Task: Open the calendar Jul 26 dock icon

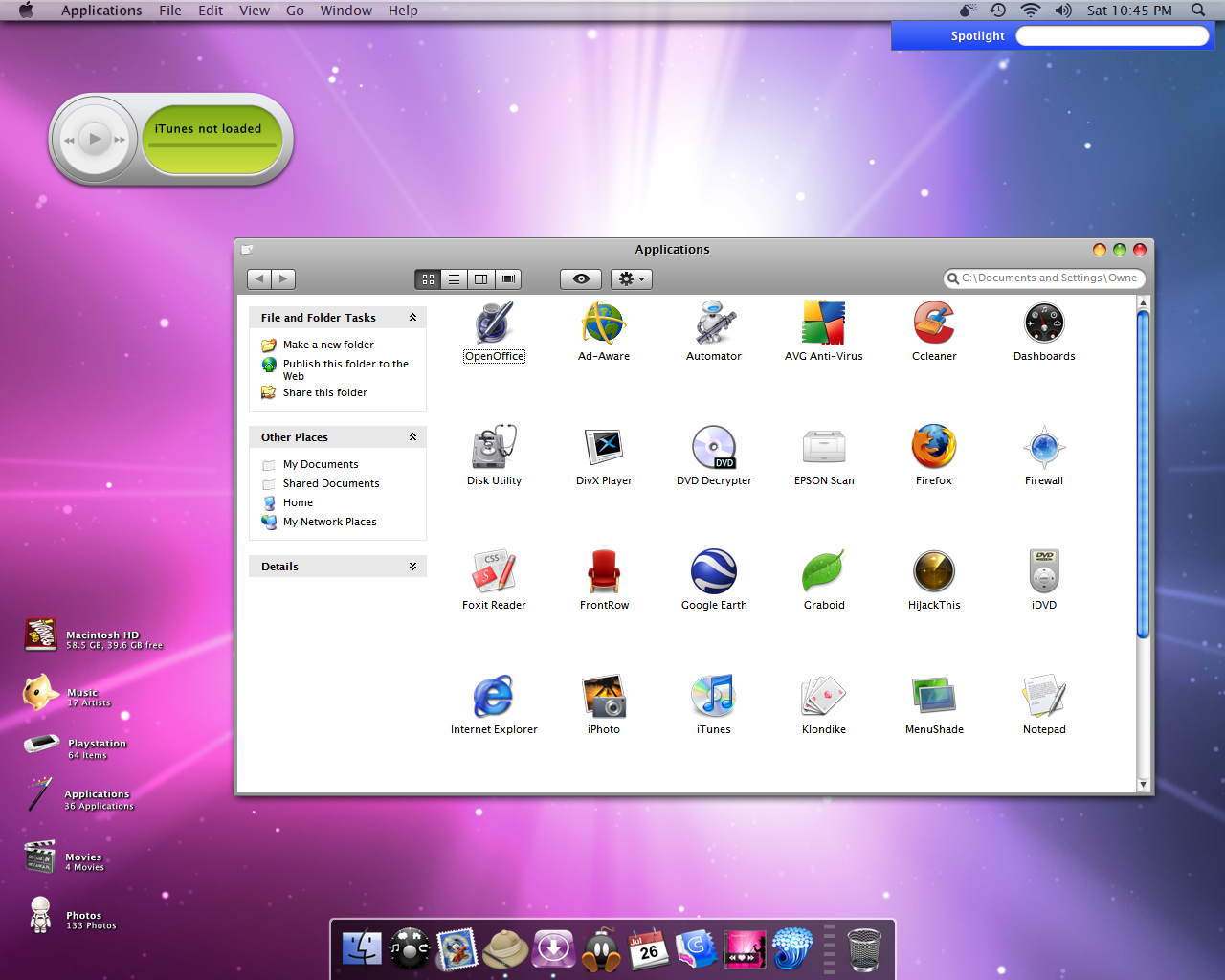Action: click(x=648, y=949)
